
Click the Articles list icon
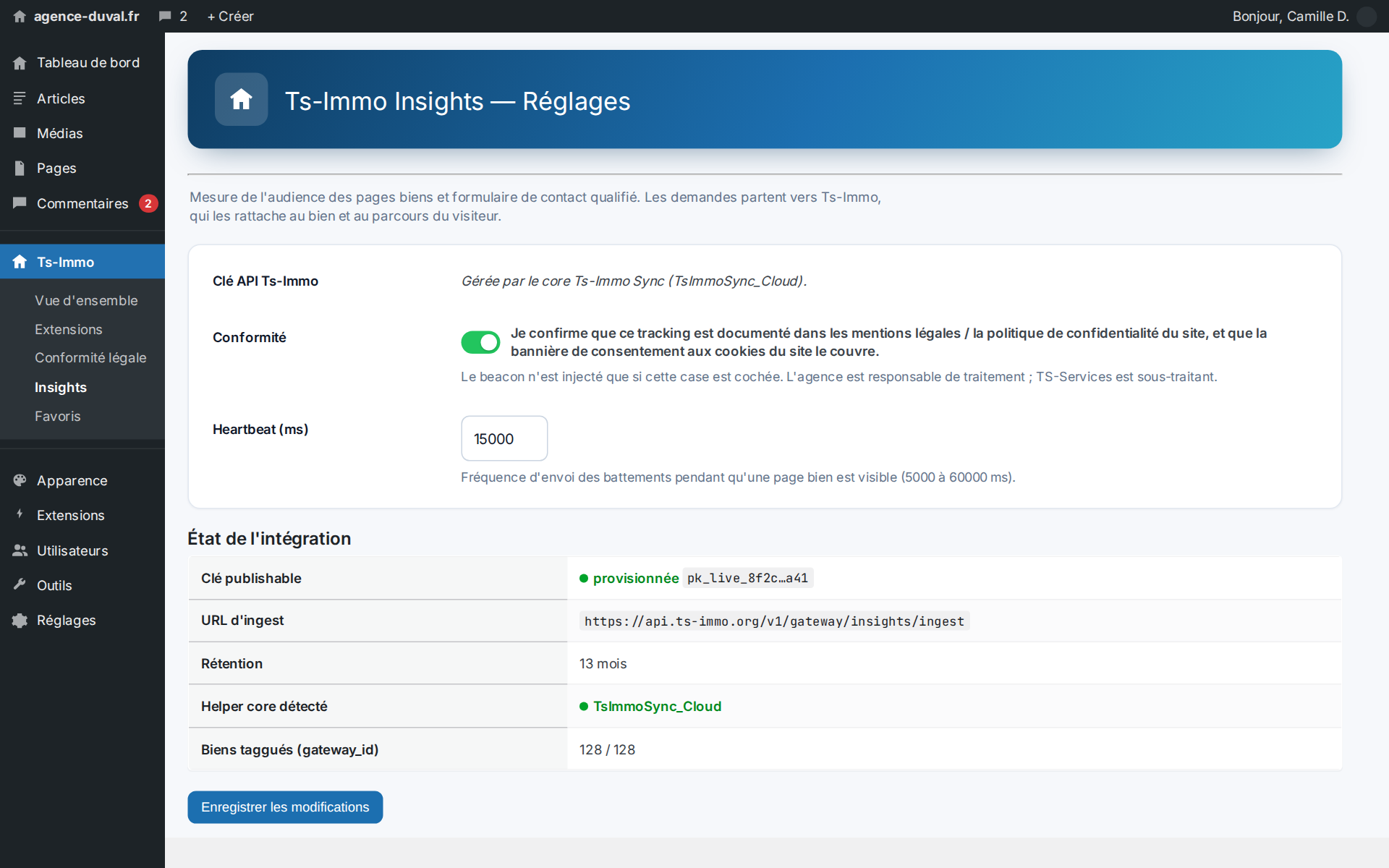point(20,98)
